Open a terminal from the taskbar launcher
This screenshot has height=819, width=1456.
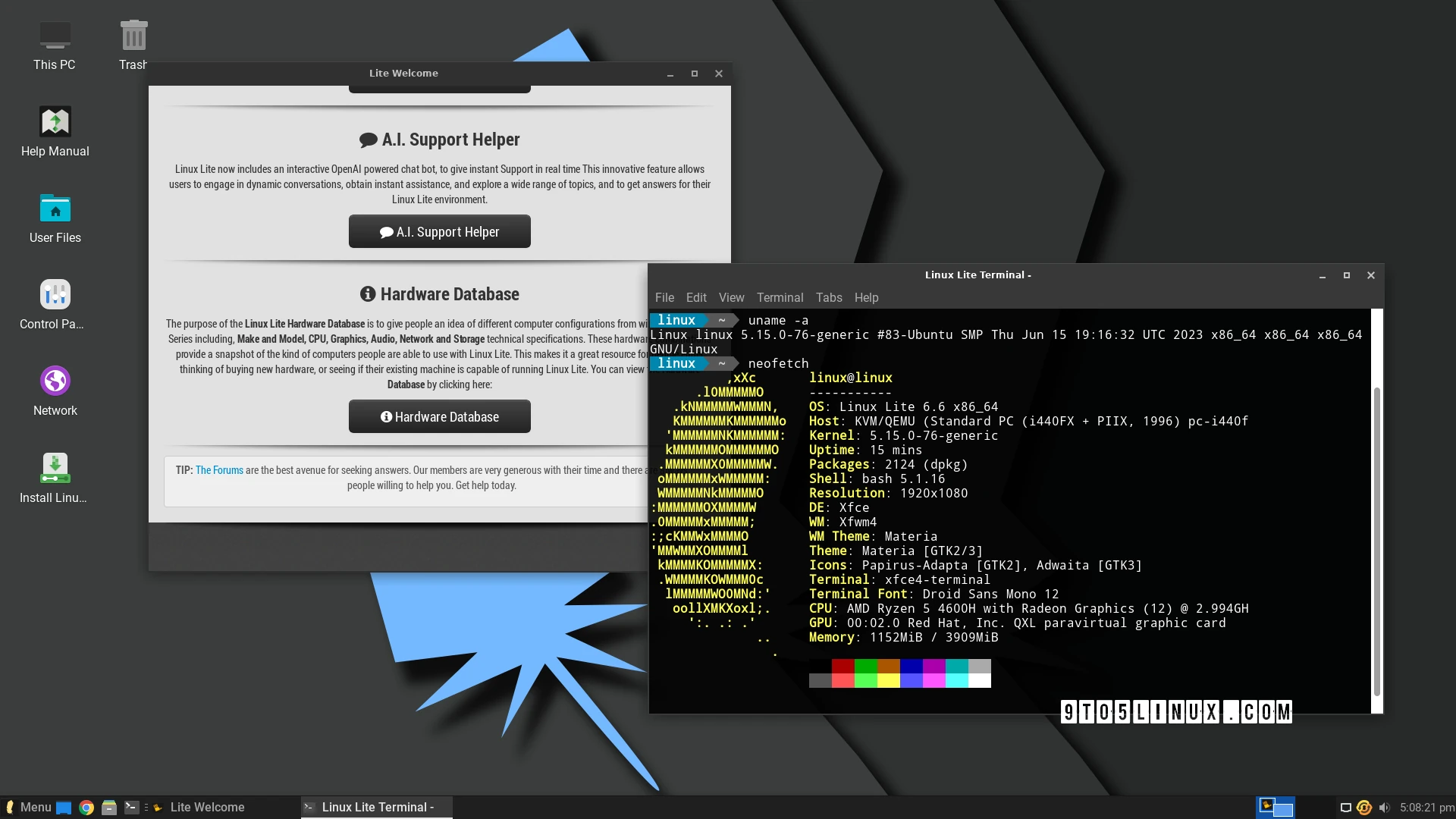click(x=132, y=807)
